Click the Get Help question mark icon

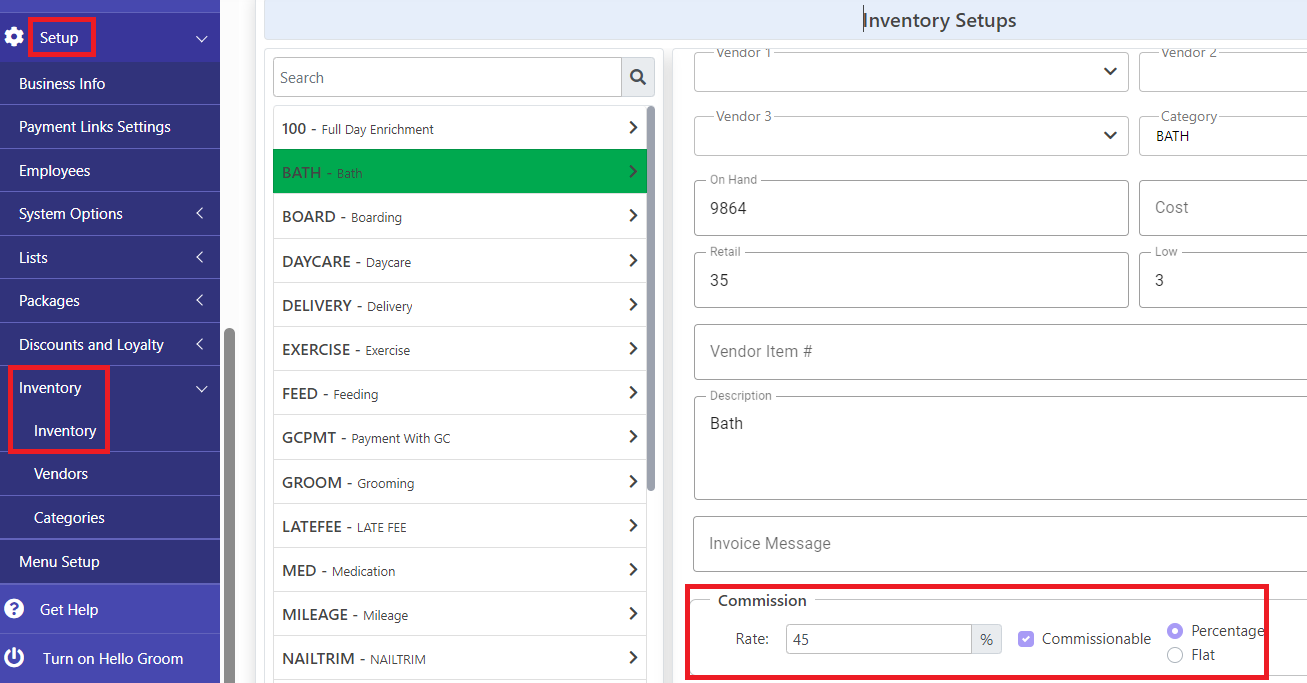pos(14,609)
